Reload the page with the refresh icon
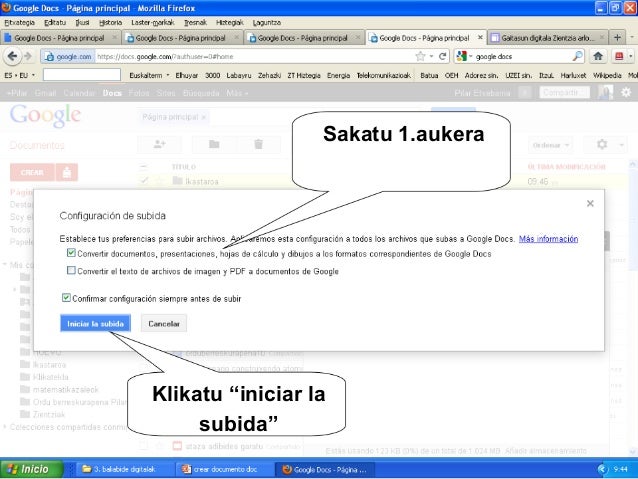 [443, 57]
